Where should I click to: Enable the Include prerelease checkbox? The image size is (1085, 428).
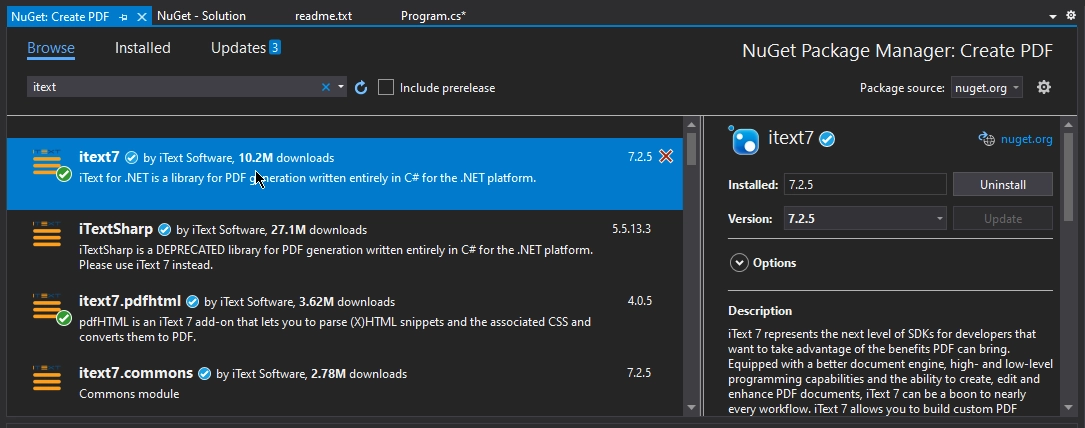tap(386, 88)
